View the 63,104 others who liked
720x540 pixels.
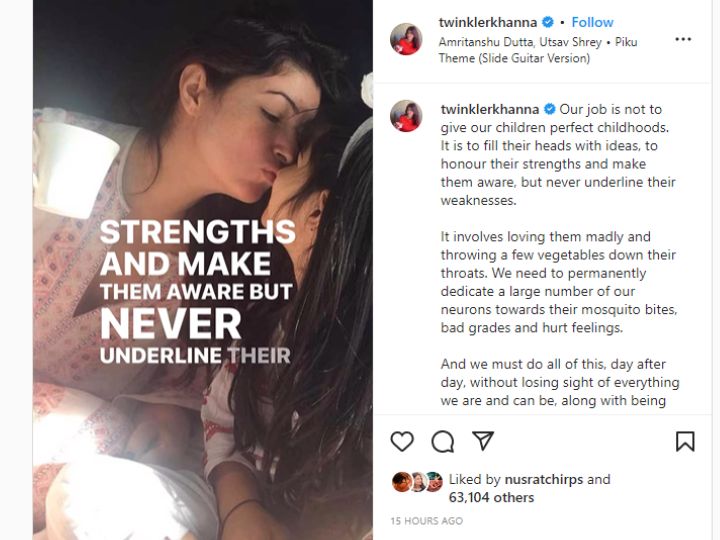491,497
